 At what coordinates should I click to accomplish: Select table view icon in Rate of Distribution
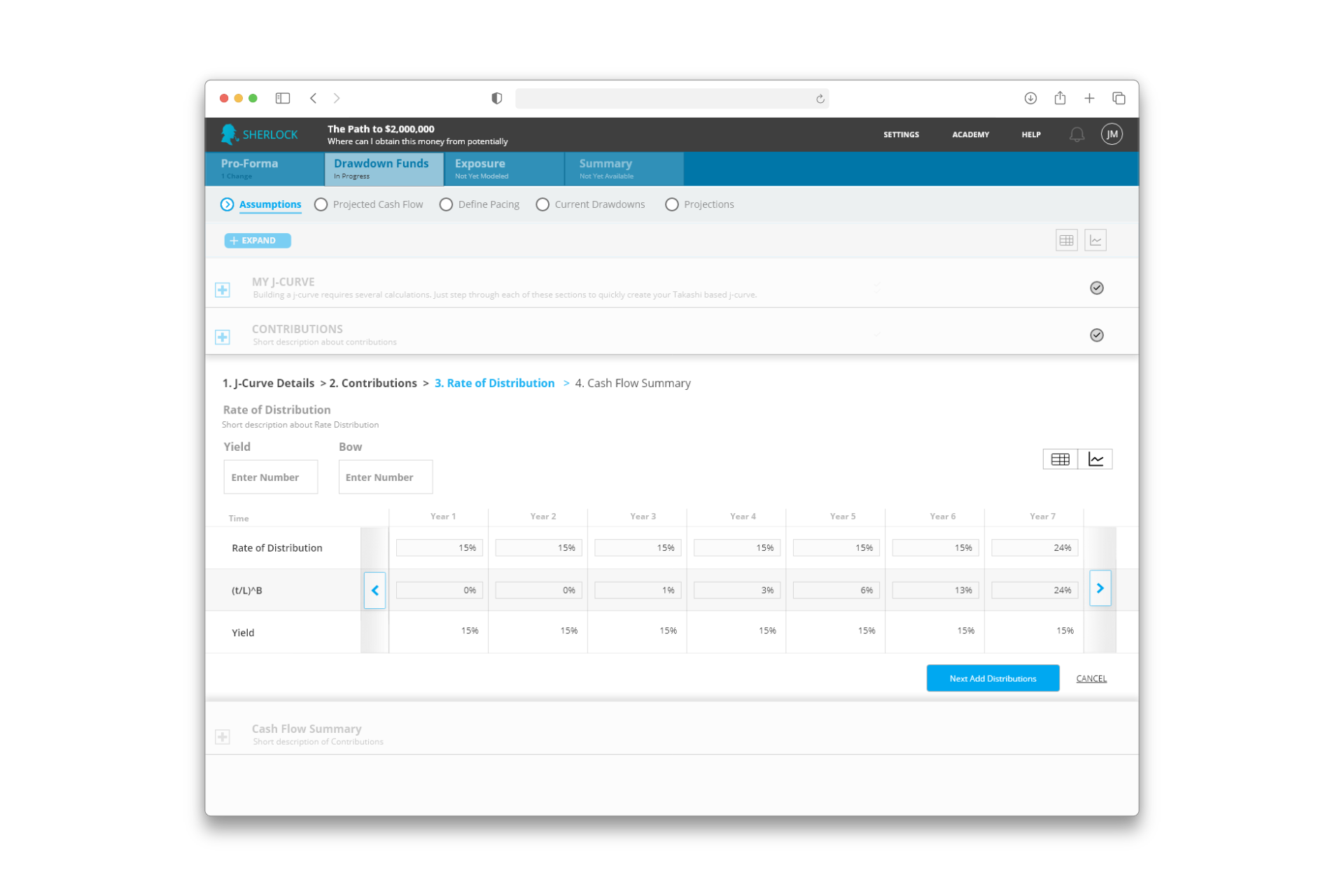coord(1060,459)
